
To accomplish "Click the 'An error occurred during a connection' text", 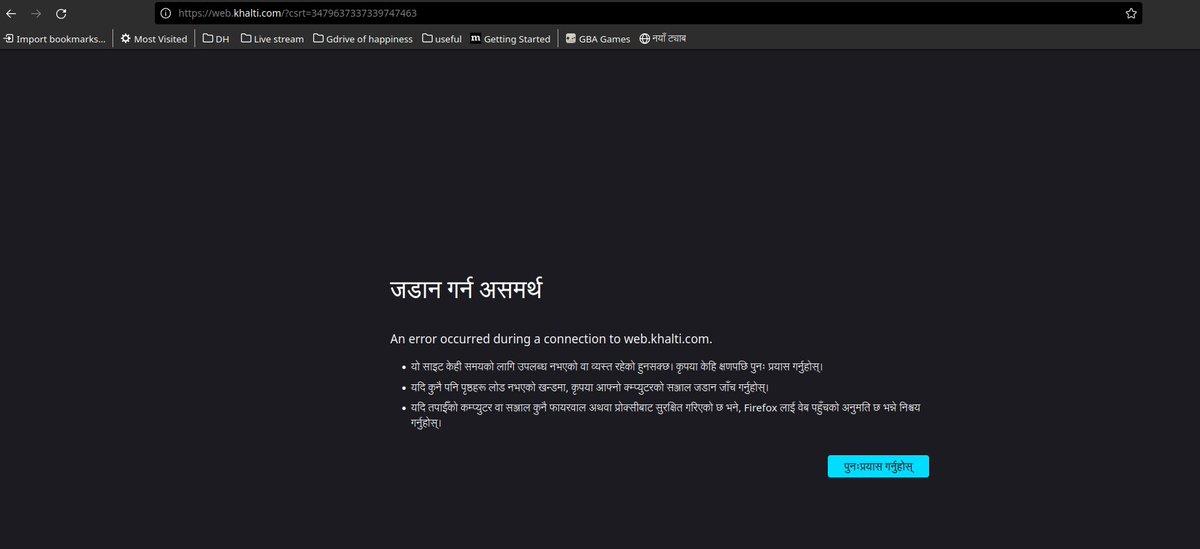I will 551,339.
